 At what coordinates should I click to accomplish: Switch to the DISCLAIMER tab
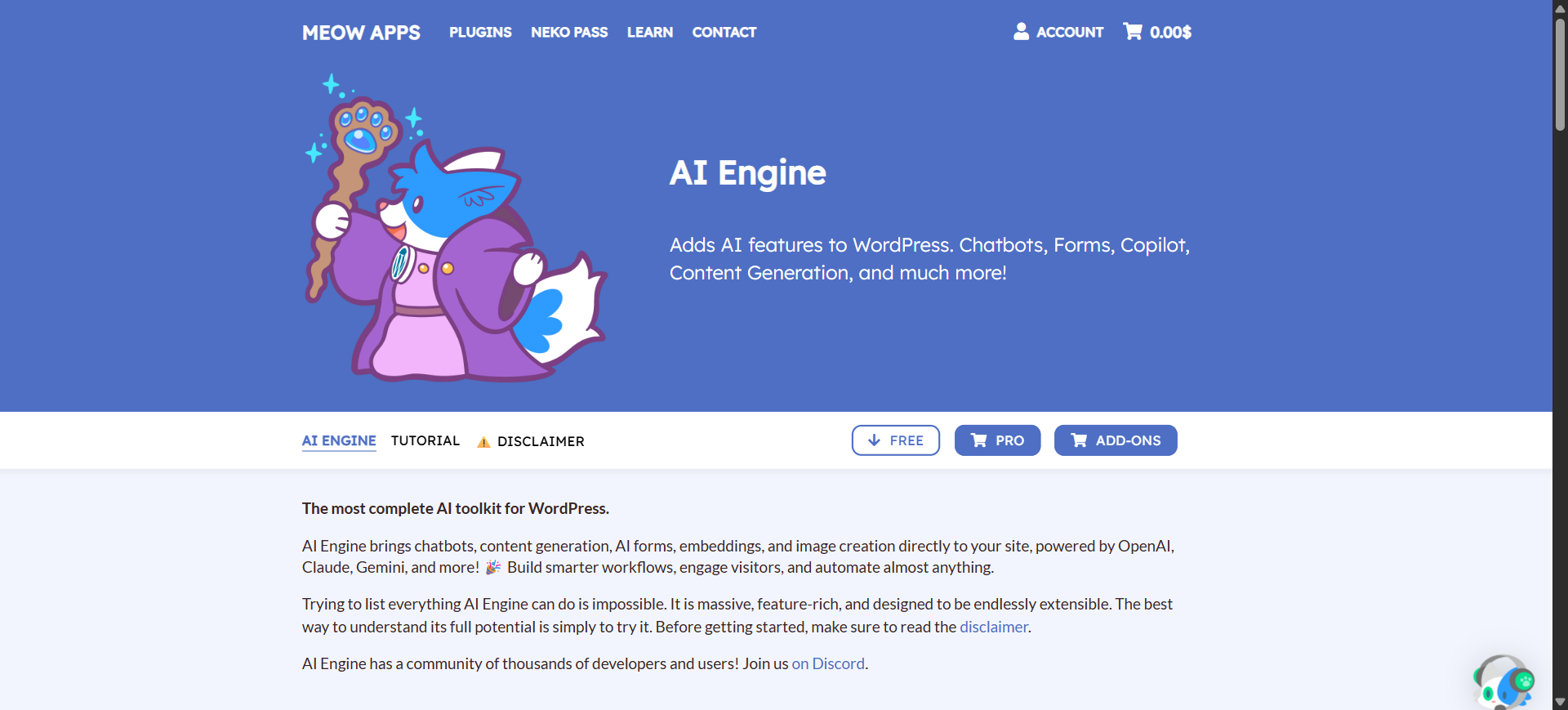click(x=541, y=441)
